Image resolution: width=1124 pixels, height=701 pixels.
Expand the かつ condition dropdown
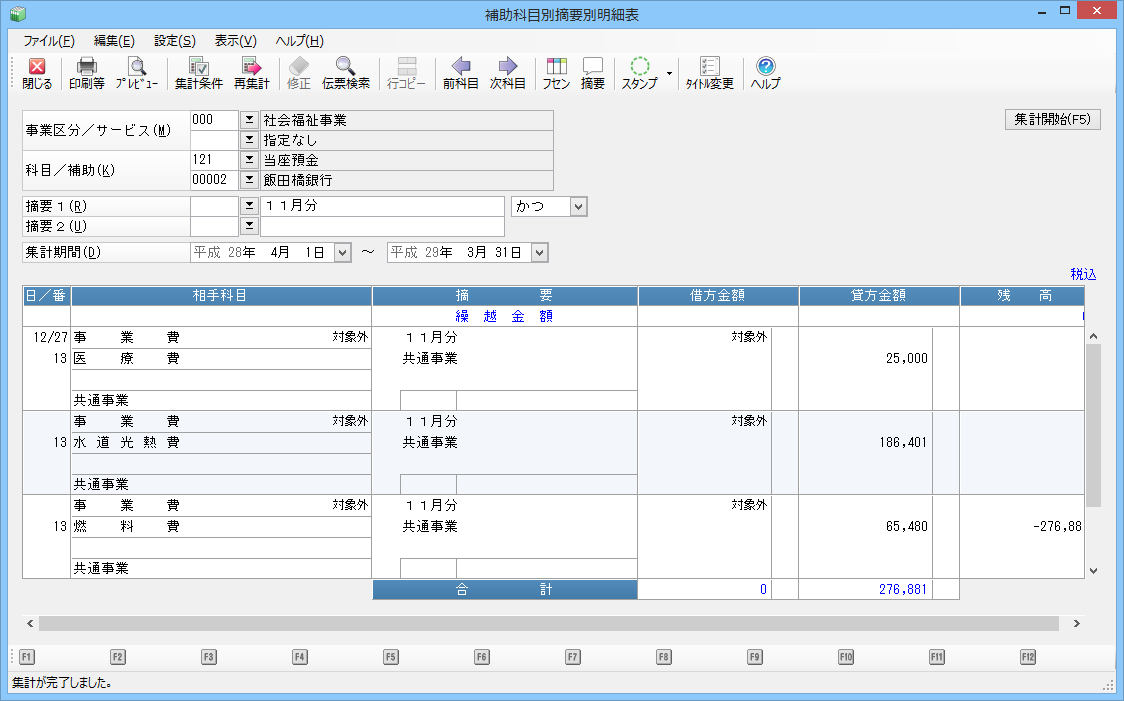(x=578, y=206)
